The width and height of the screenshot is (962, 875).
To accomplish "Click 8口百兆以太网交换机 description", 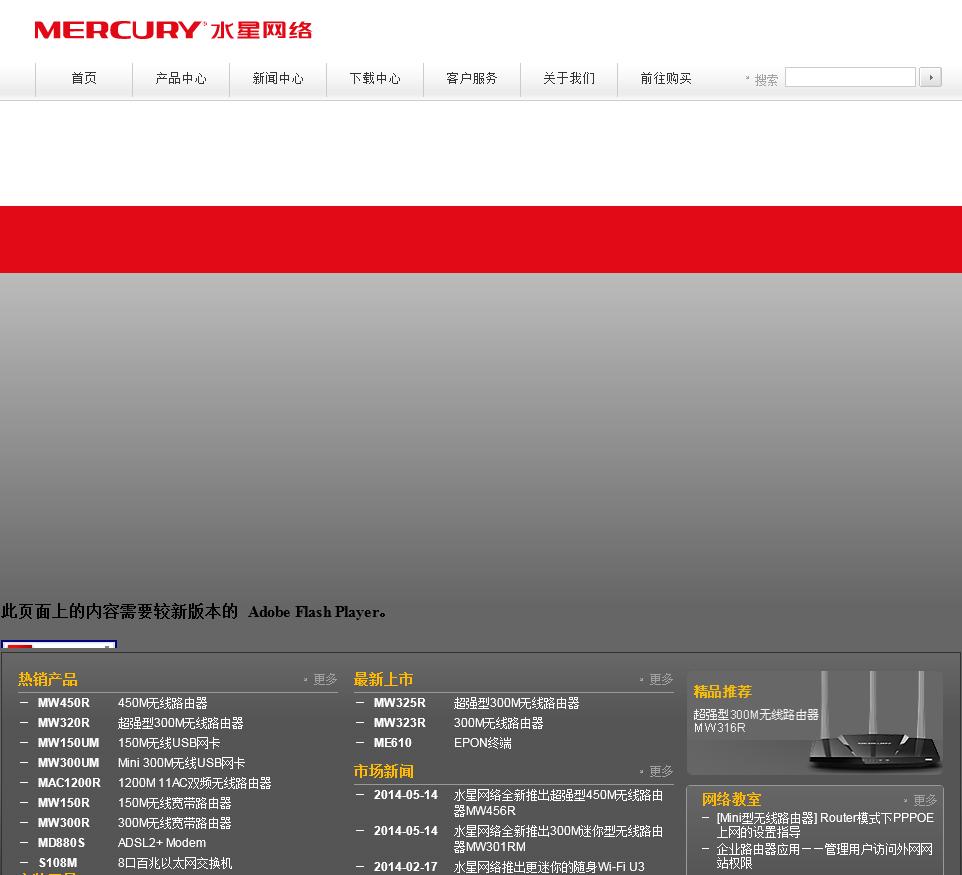I will [x=175, y=863].
